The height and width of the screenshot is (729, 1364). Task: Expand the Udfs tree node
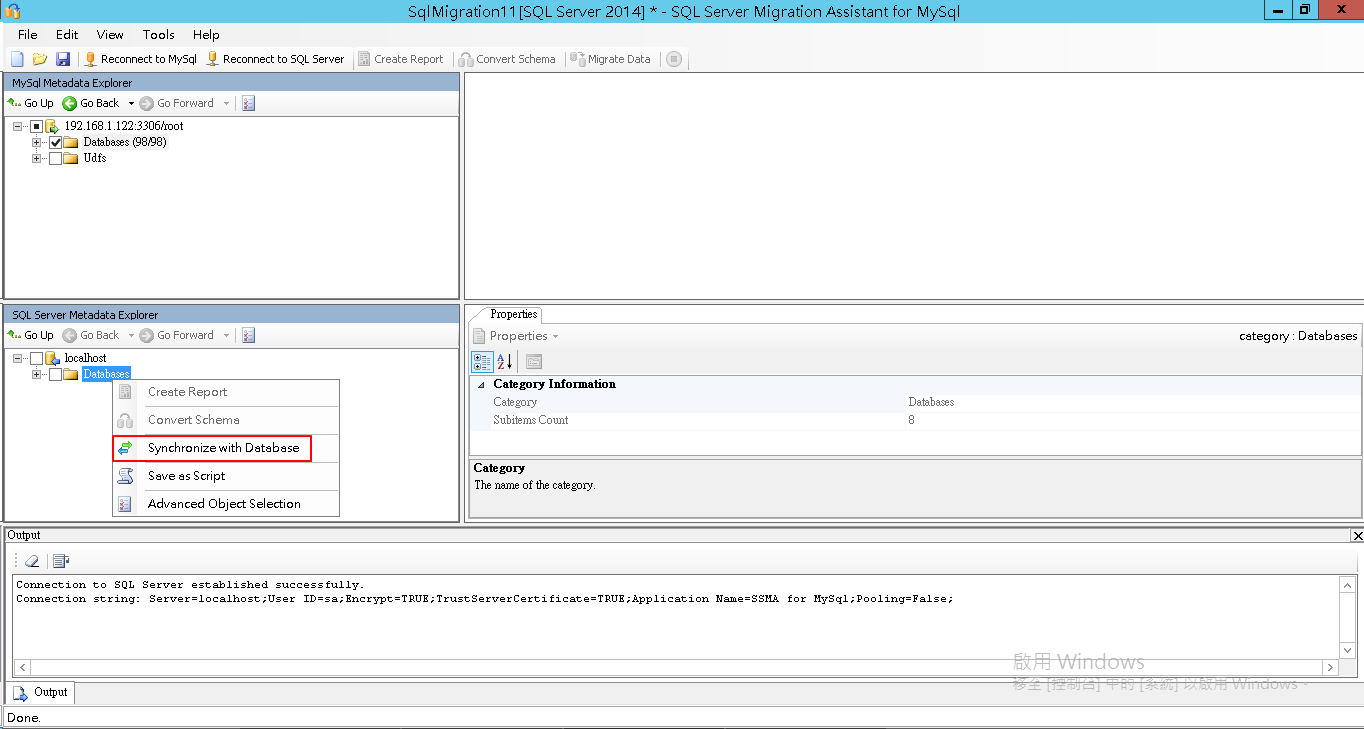click(x=36, y=157)
